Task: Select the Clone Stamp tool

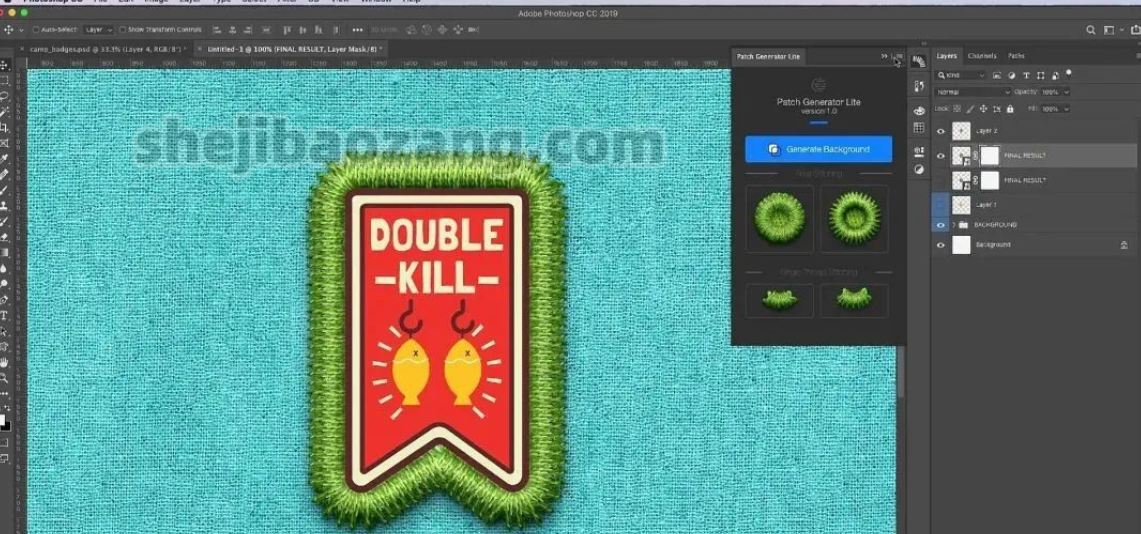Action: pyautogui.click(x=4, y=205)
